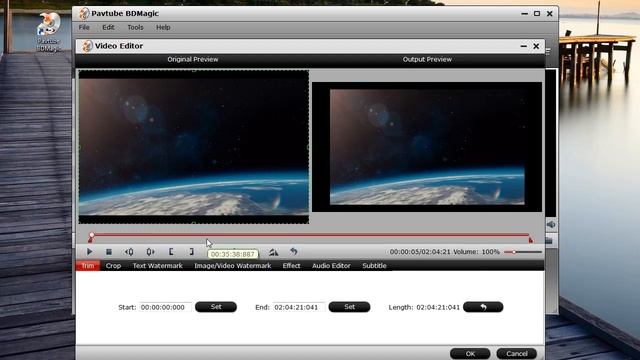Close the Video Editor dialog
Viewport: 640px width, 360px height.
[x=536, y=46]
